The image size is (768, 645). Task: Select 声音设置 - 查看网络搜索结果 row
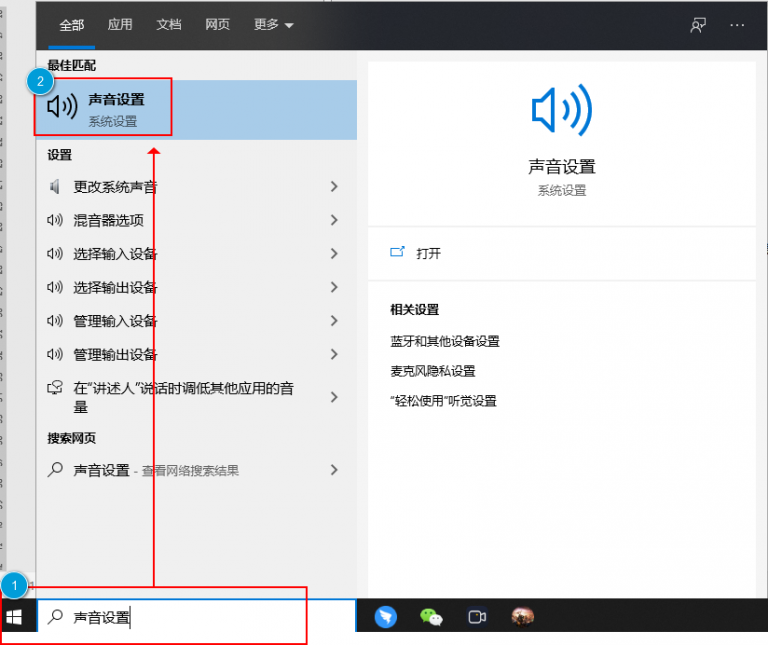(x=196, y=470)
